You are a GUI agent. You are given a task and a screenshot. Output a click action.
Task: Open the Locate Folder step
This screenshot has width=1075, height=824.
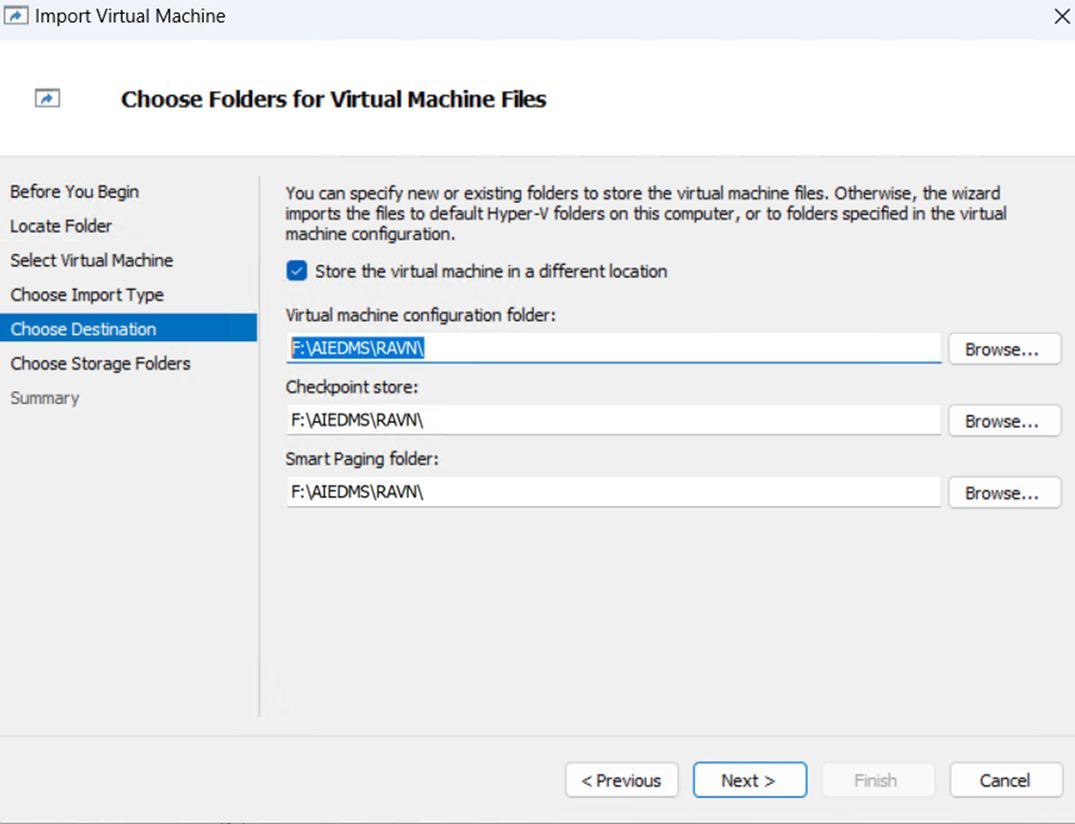click(61, 226)
